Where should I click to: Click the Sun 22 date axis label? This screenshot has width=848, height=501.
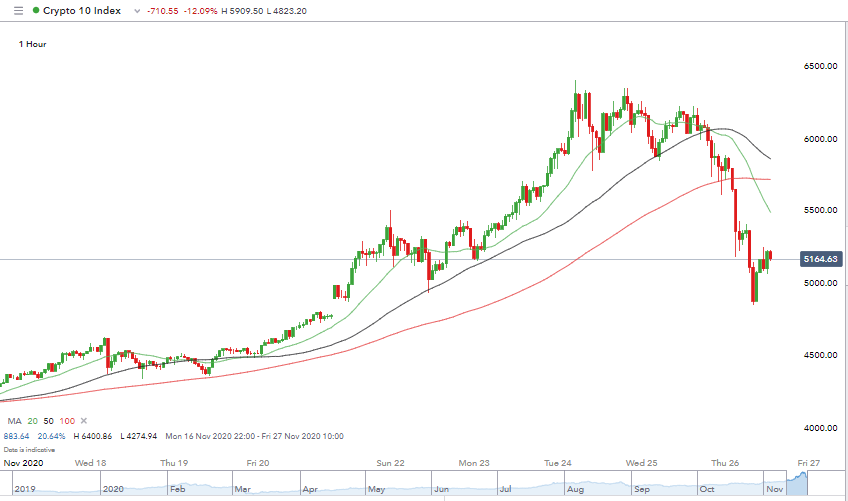click(390, 463)
